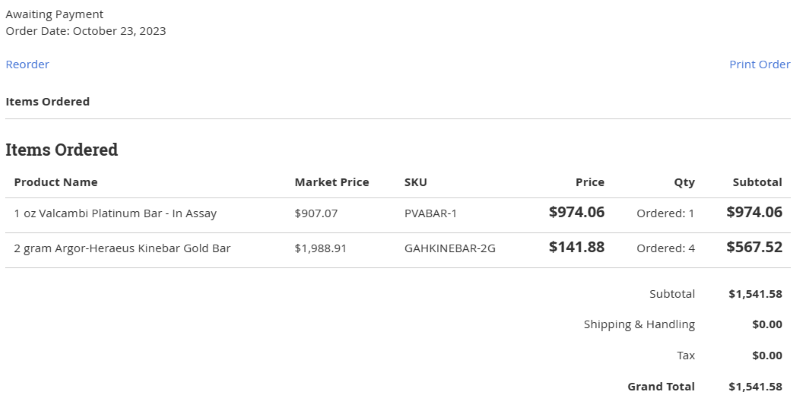Image resolution: width=800 pixels, height=405 pixels.
Task: Click the $1,988.91 market price
Action: coord(321,248)
